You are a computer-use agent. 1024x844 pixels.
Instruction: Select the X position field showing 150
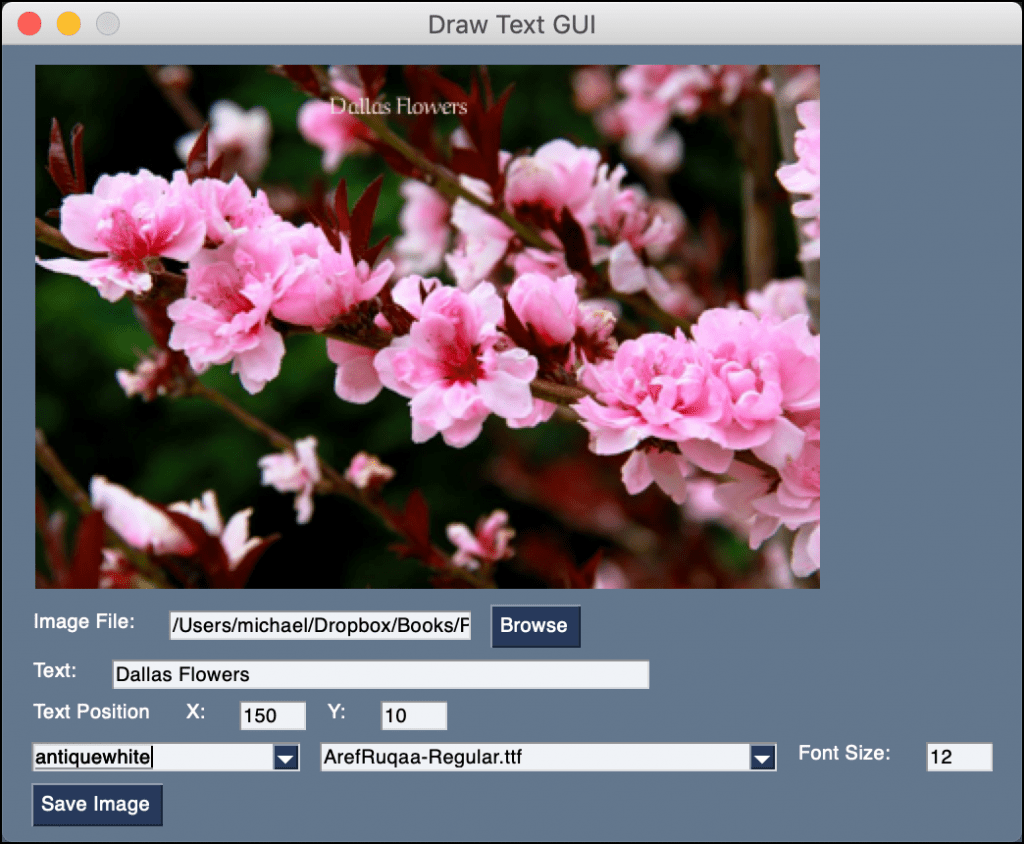[273, 715]
